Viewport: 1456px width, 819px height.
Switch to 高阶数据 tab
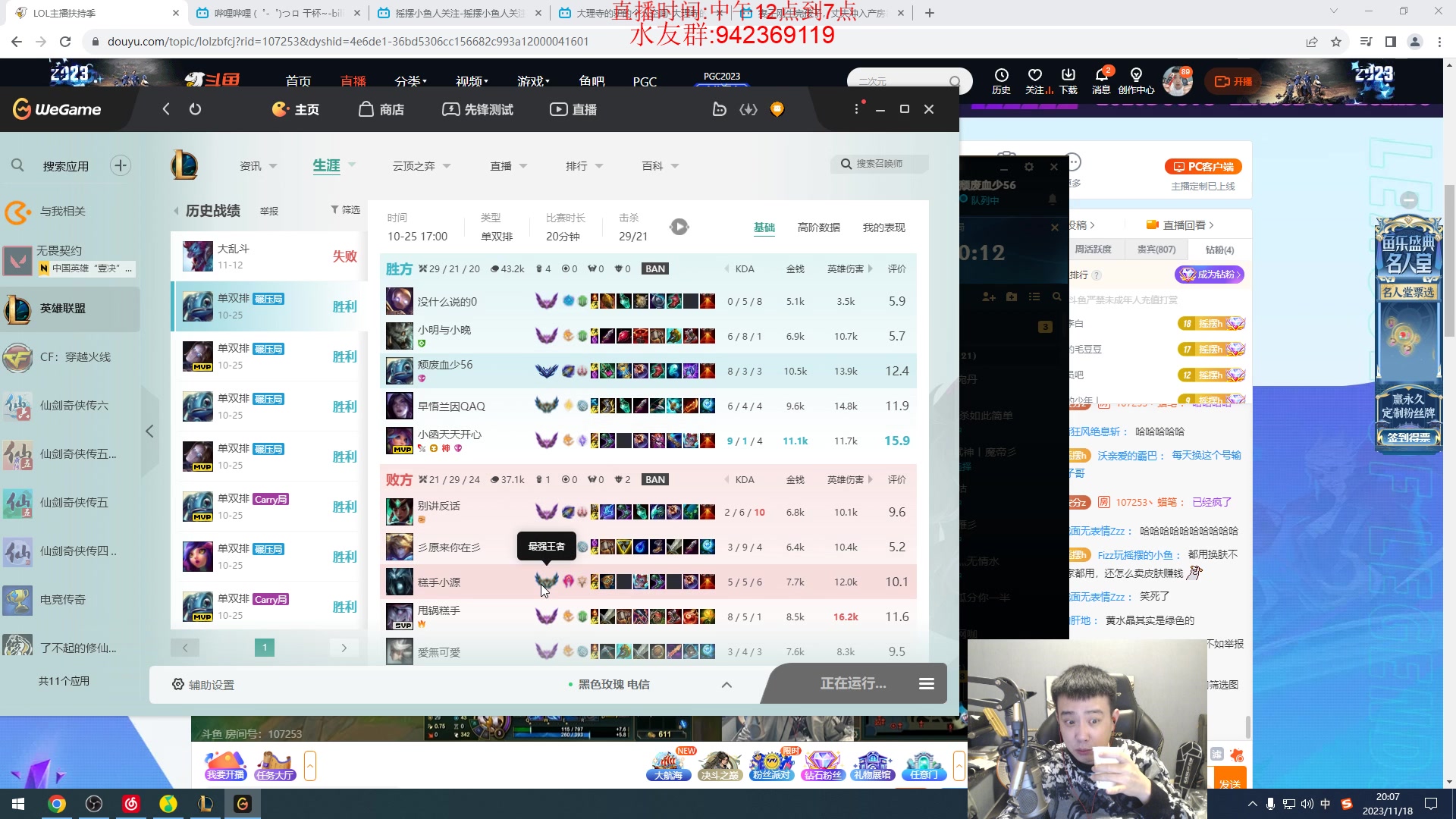click(x=818, y=227)
